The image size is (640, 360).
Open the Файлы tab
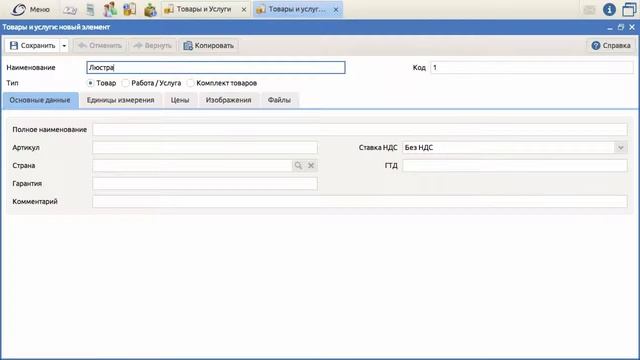tap(279, 100)
